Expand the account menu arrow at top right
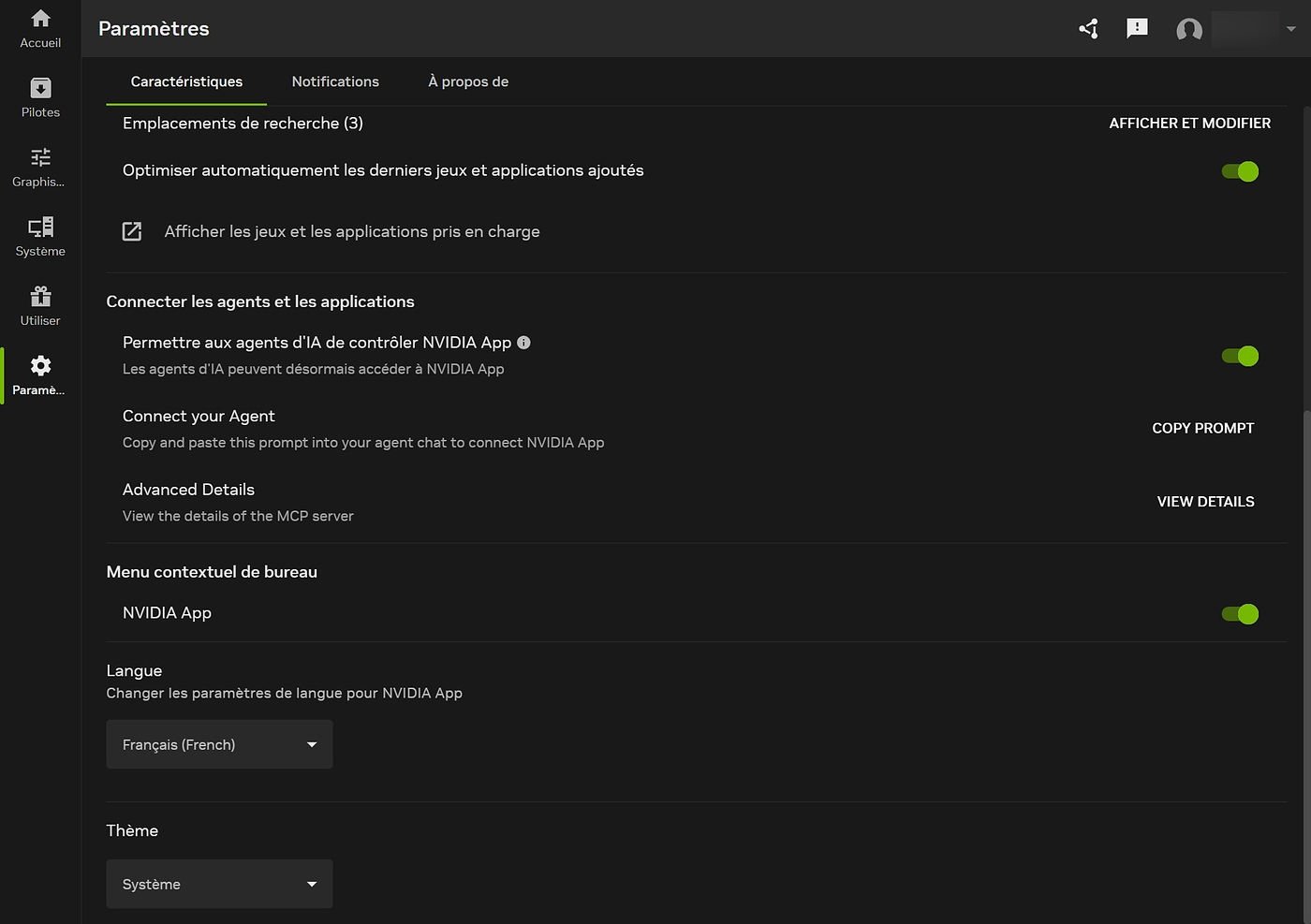 coord(1290,29)
